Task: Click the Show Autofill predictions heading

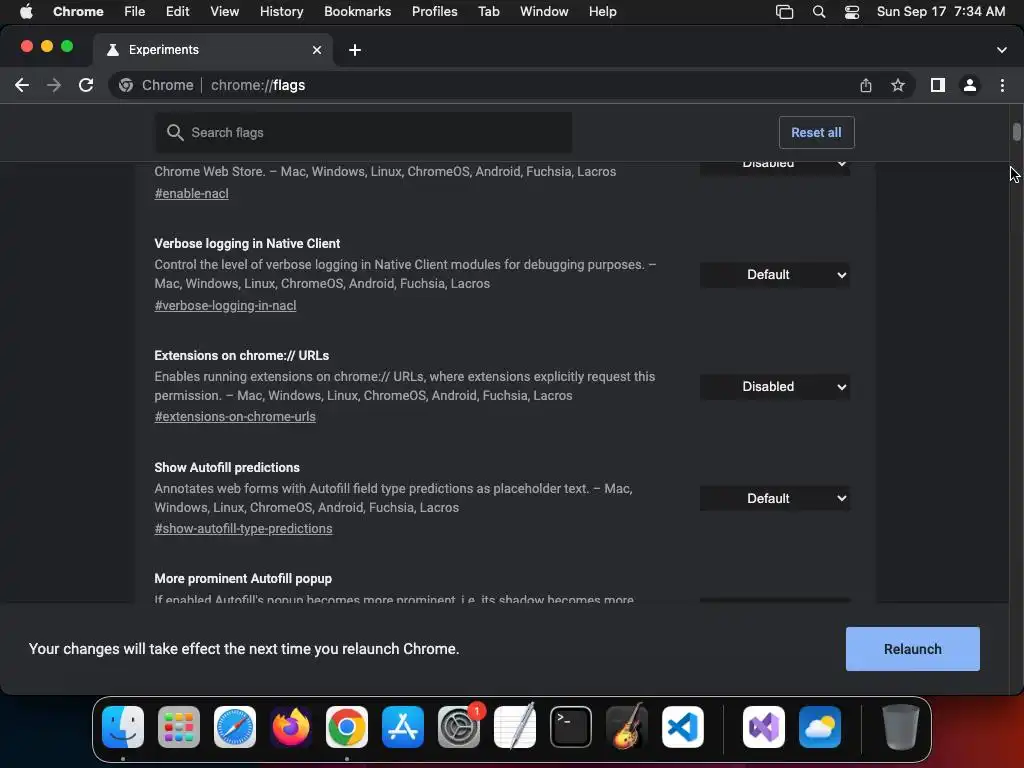Action: (x=227, y=468)
